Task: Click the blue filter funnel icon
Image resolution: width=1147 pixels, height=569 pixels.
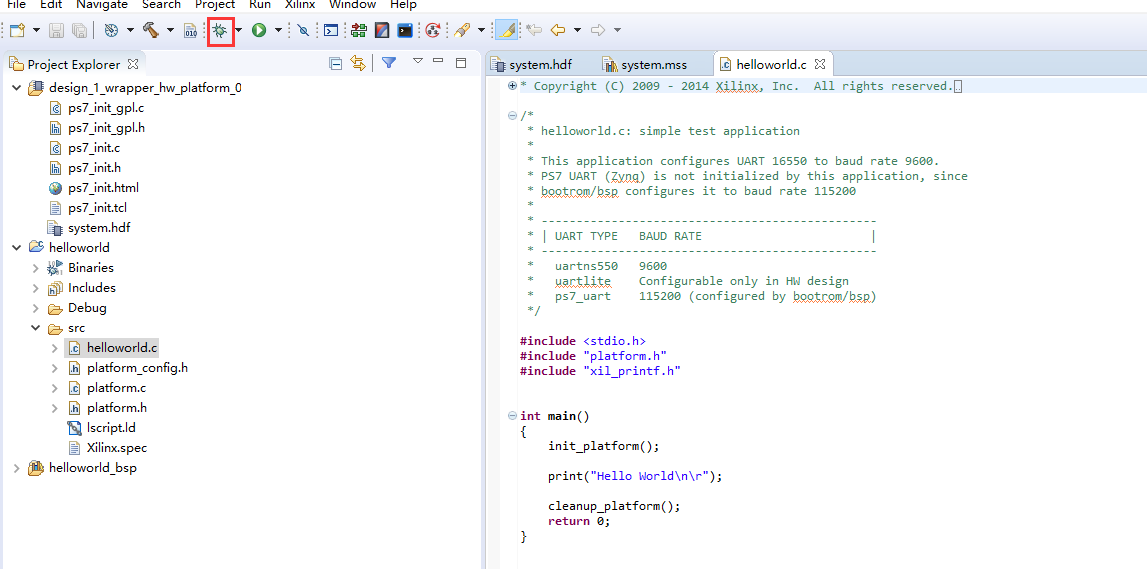Action: [x=389, y=63]
